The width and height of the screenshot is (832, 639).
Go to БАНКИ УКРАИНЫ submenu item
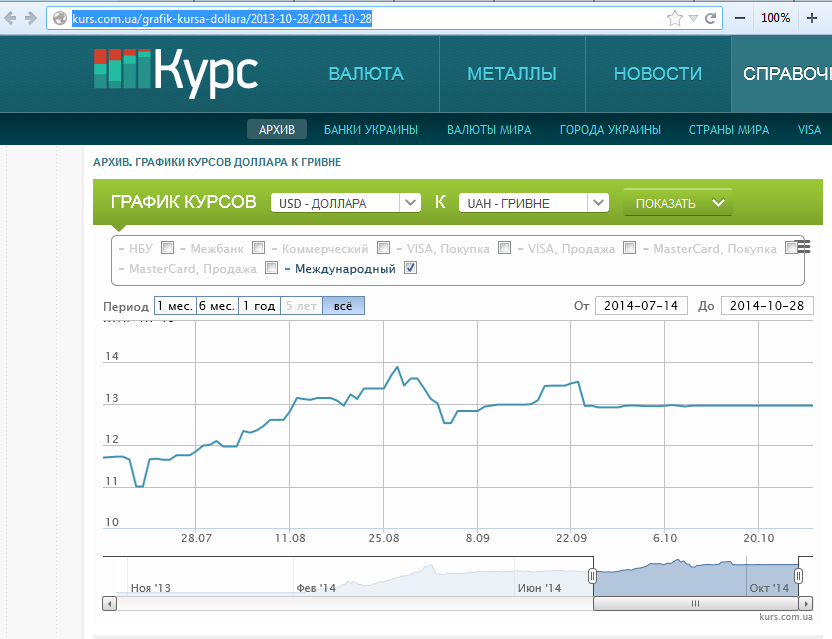pos(370,130)
